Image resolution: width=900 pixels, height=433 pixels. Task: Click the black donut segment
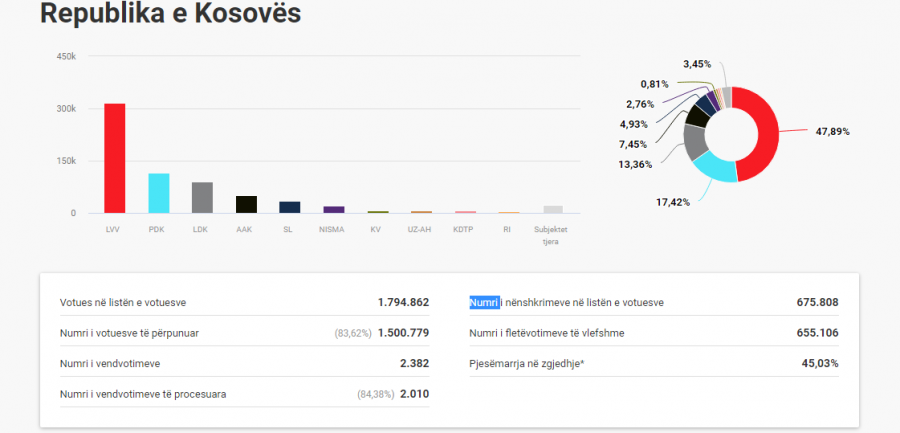tap(699, 115)
